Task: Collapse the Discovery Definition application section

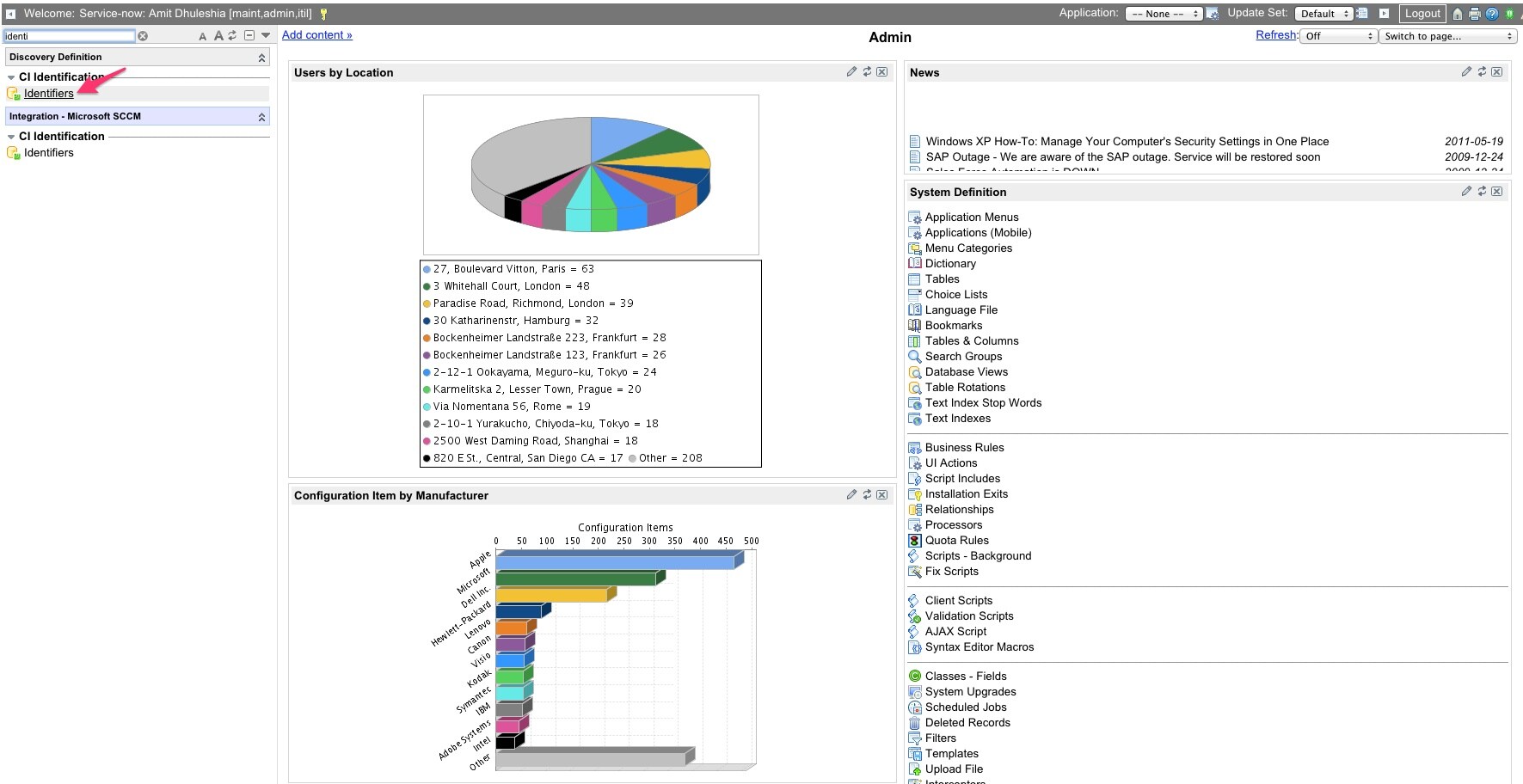Action: click(x=261, y=58)
